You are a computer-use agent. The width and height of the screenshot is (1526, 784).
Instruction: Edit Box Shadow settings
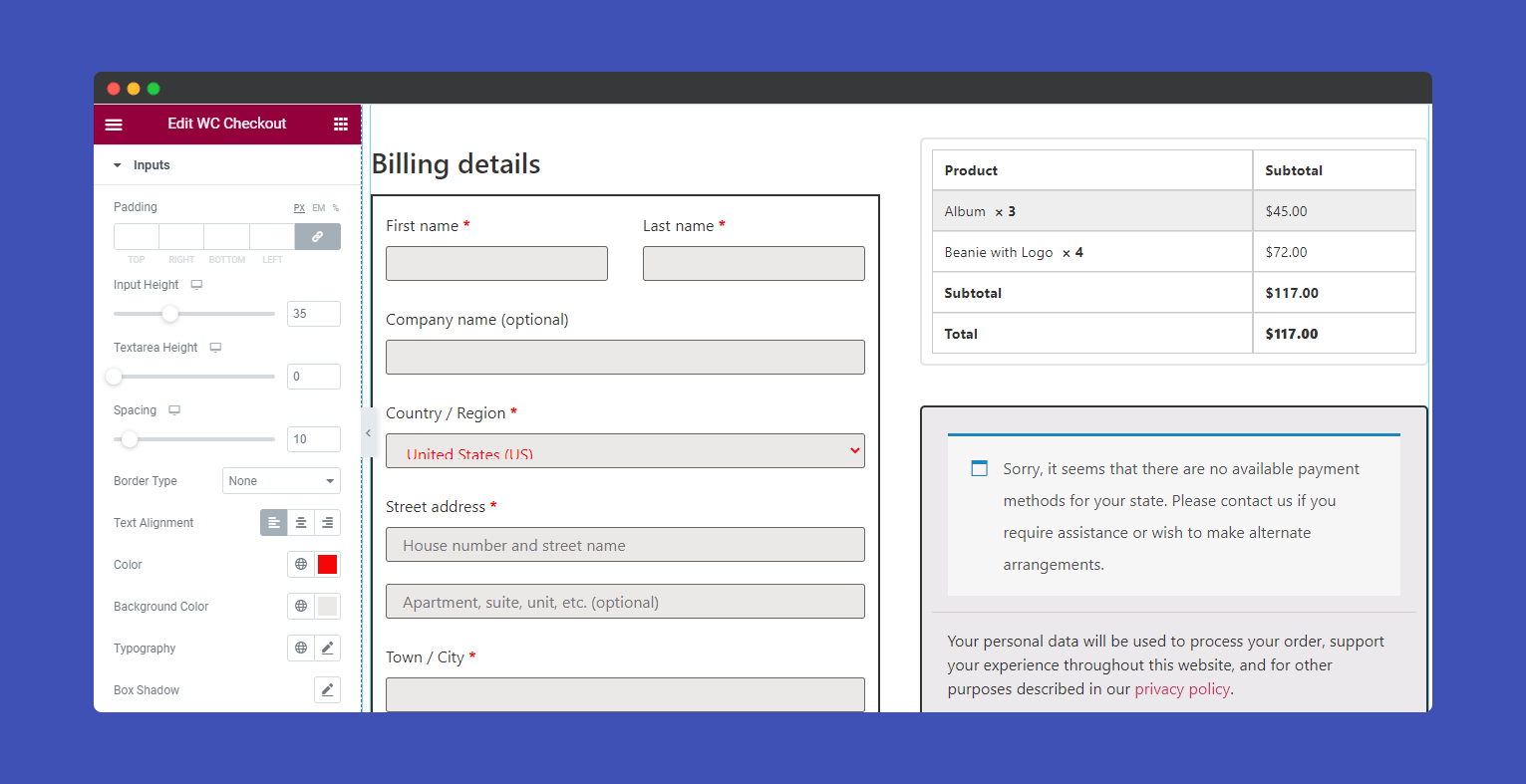(x=327, y=690)
